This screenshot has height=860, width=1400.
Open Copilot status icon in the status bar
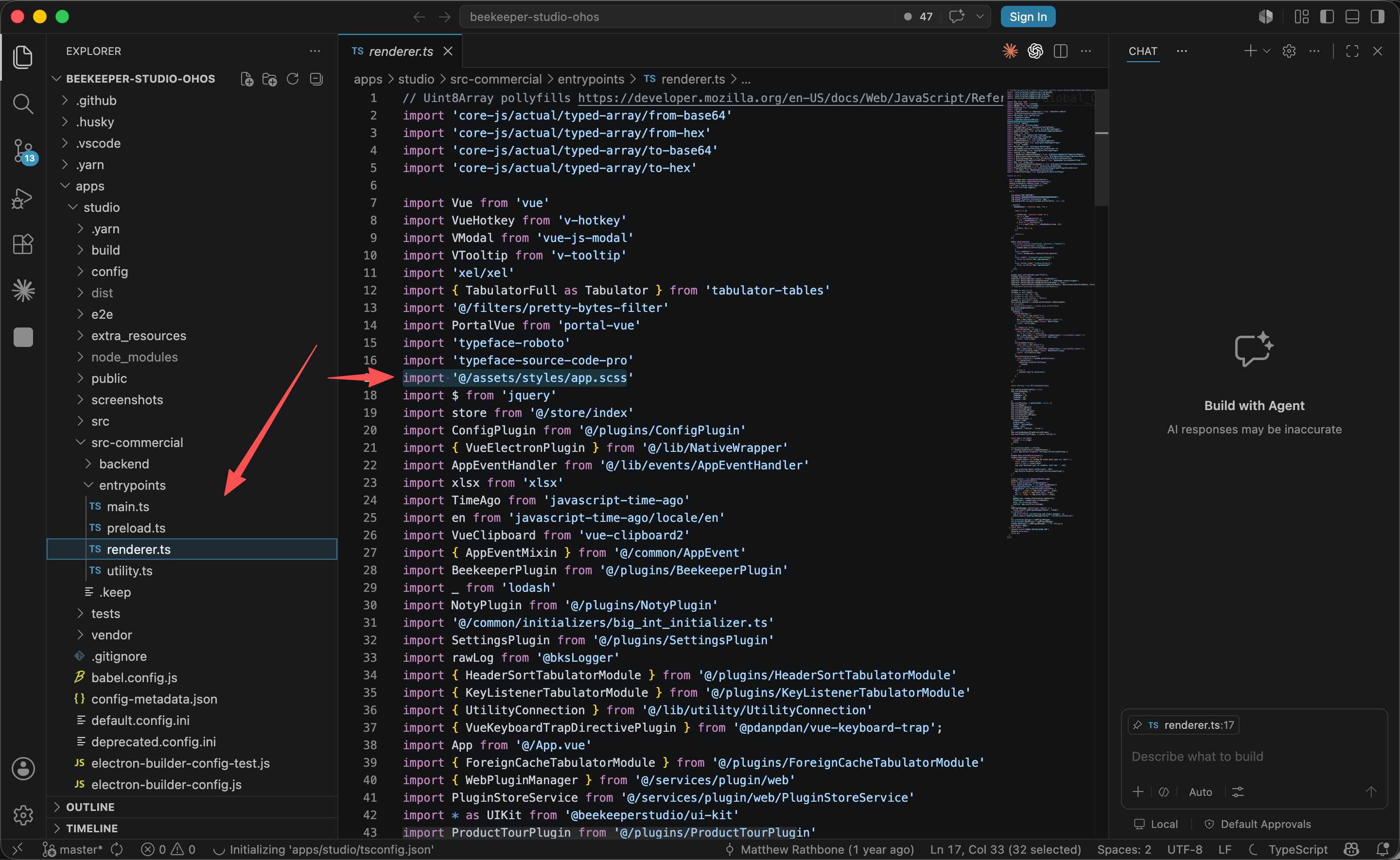(x=1351, y=849)
